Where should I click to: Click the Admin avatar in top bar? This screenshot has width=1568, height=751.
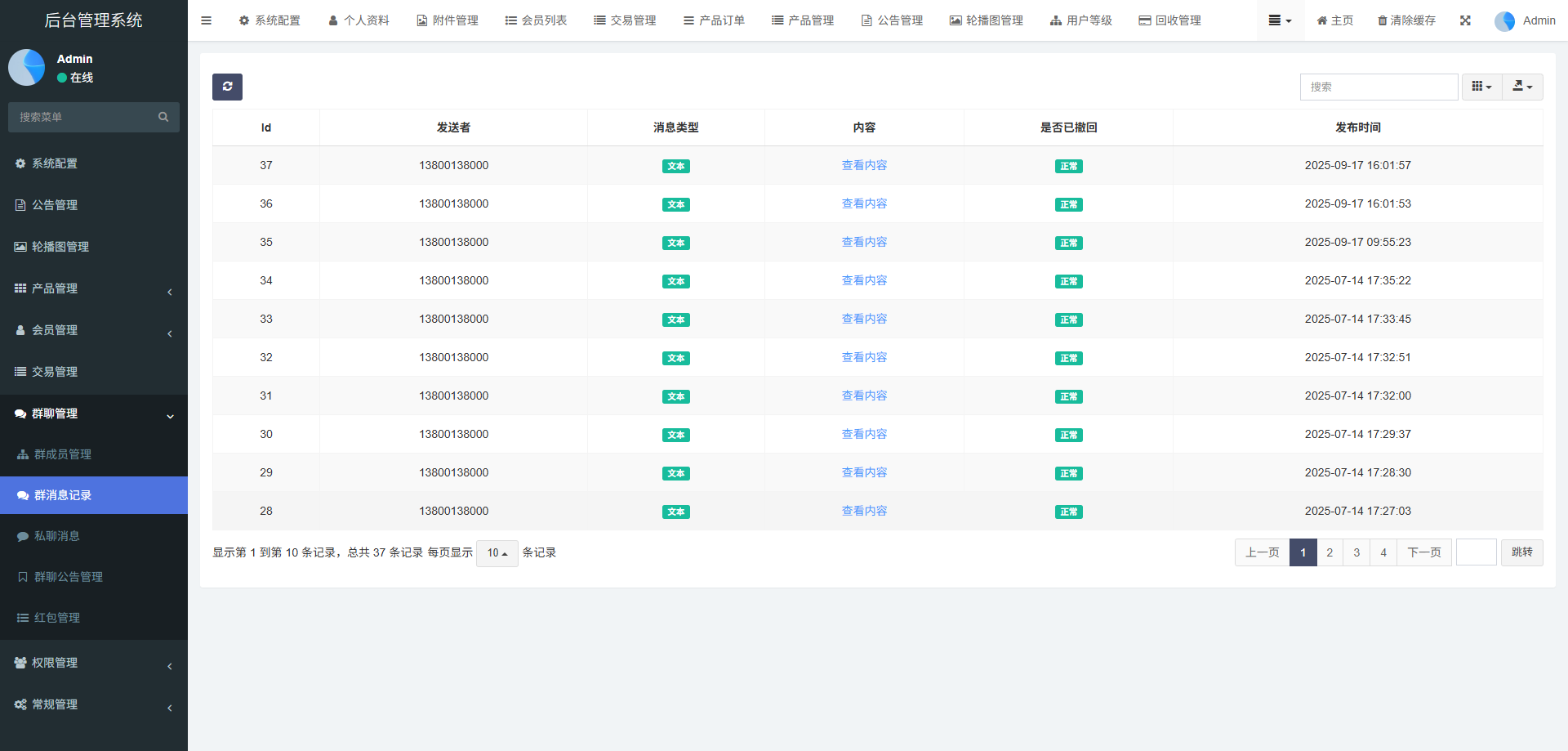tap(1504, 21)
